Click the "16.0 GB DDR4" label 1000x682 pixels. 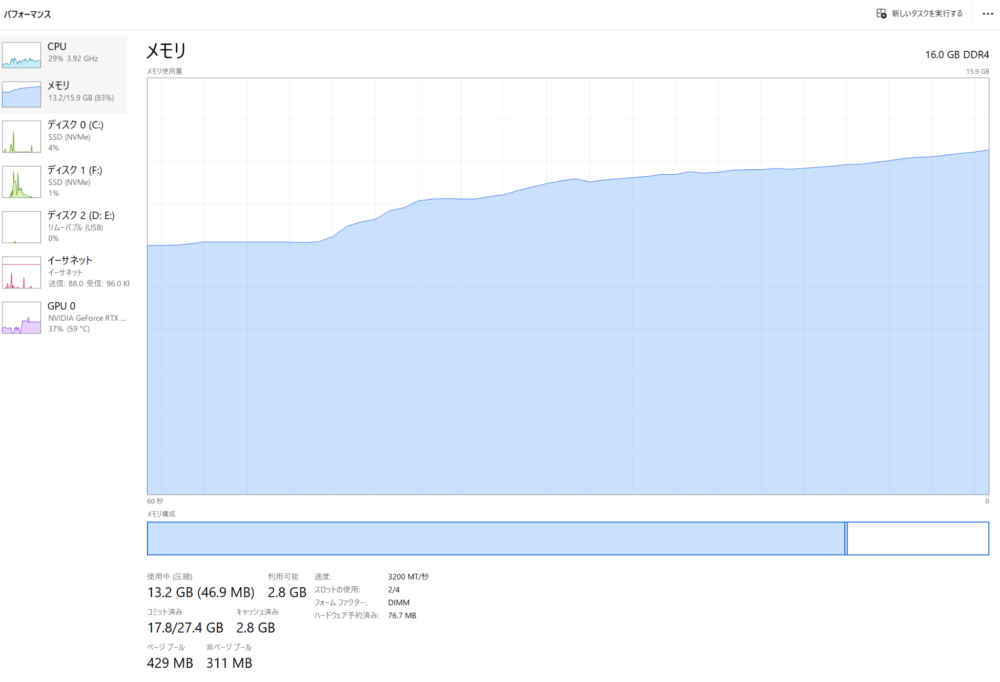coord(957,55)
